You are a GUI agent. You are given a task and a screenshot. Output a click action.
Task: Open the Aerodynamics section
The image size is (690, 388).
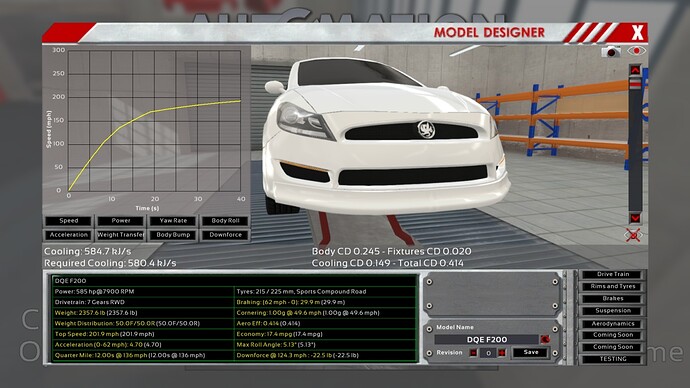click(x=613, y=323)
